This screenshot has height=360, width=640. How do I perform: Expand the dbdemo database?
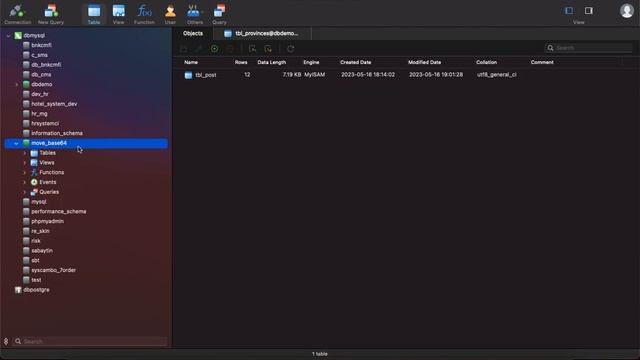coord(17,84)
